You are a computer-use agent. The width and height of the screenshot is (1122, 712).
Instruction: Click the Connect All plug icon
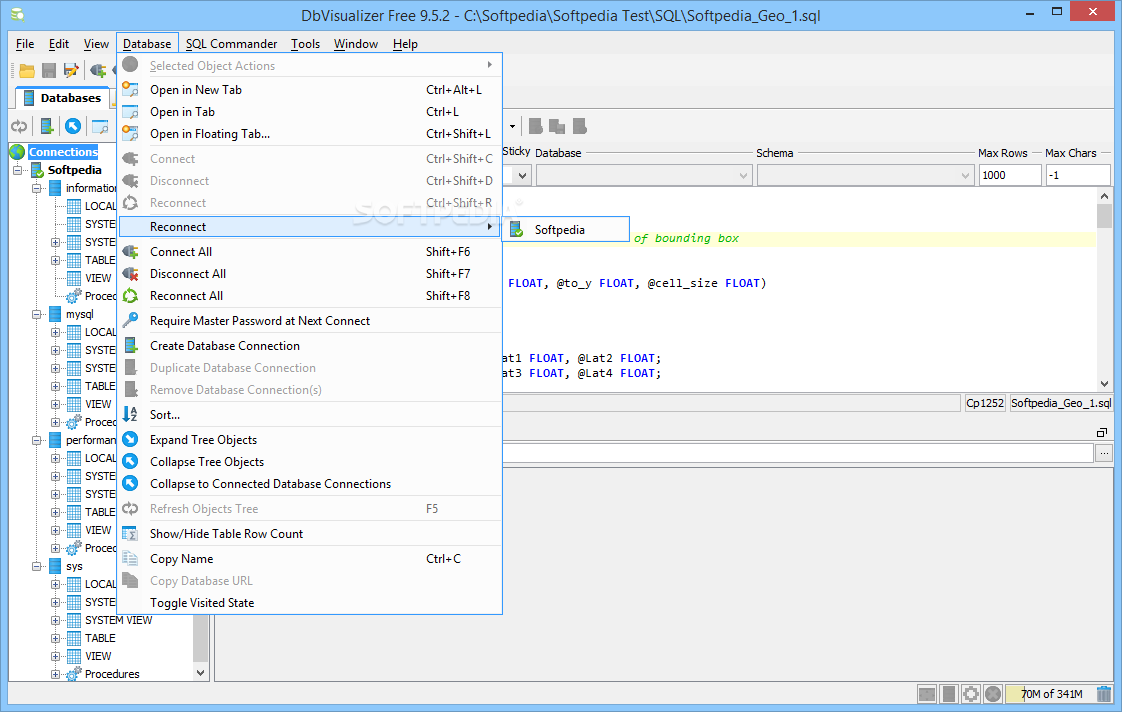[130, 251]
